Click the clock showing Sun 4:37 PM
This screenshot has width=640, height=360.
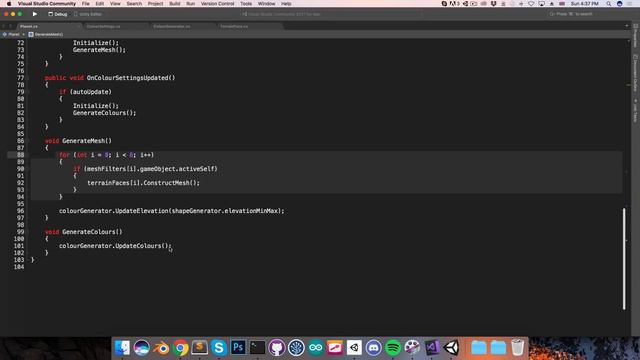coord(584,4)
